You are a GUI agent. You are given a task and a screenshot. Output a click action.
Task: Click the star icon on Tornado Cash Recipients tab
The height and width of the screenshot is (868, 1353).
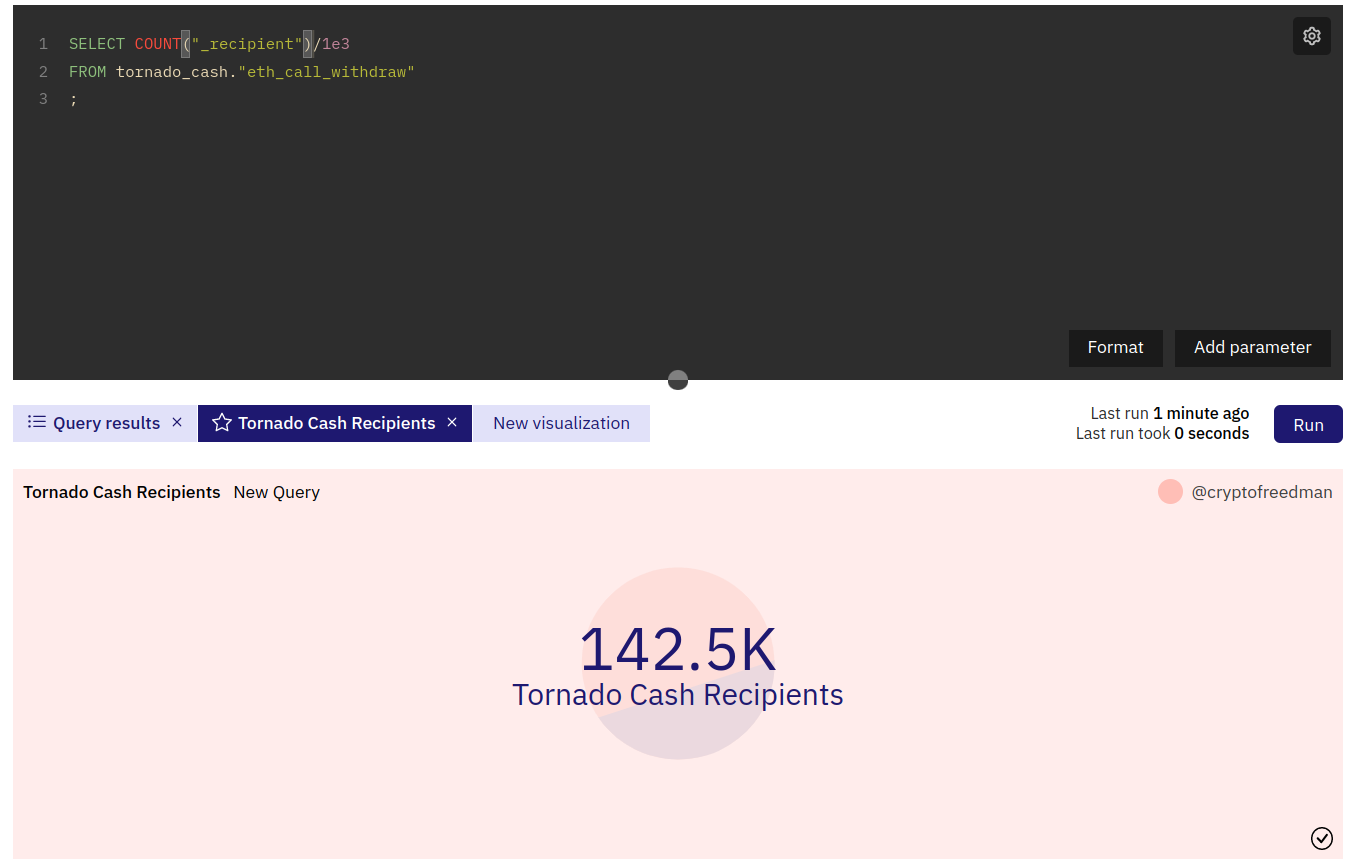[x=222, y=422]
